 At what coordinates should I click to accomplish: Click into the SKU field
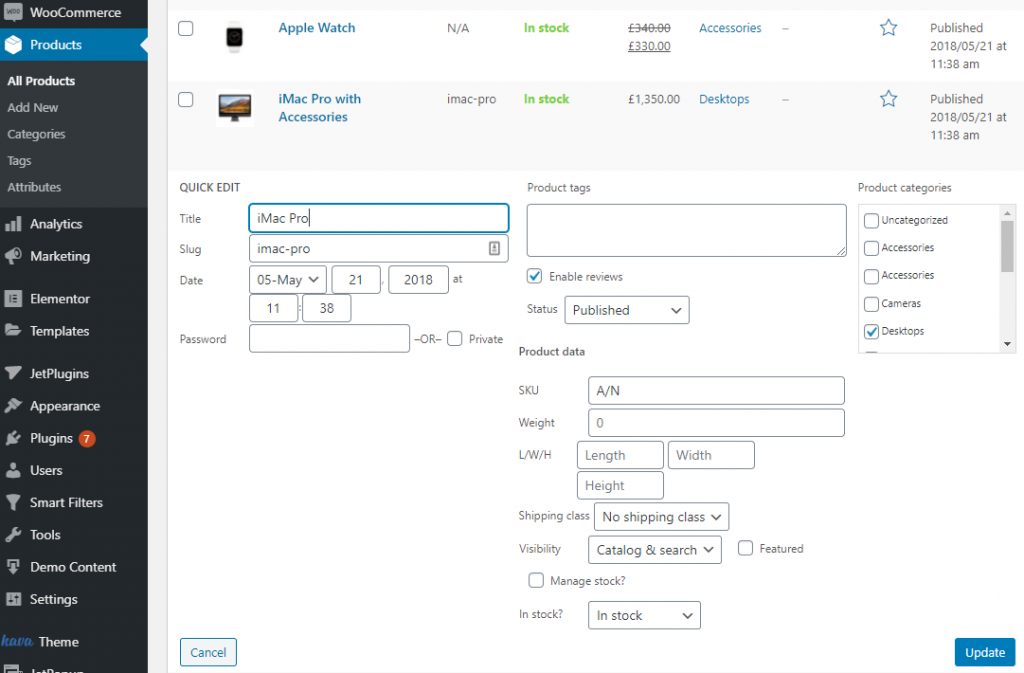[716, 390]
